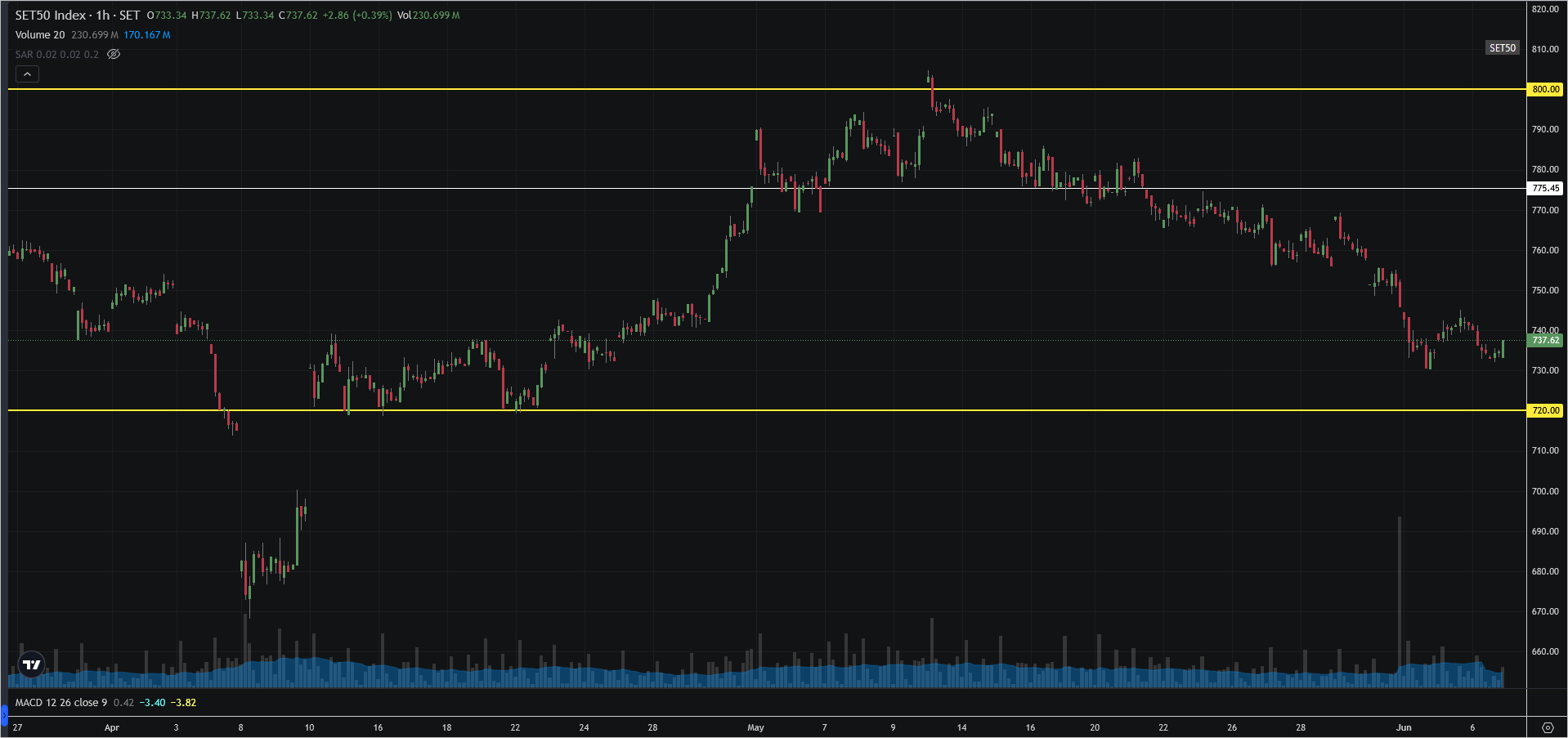The width and height of the screenshot is (1568, 738).
Task: Click the yellow MACD signal value −3.82
Action: point(183,703)
